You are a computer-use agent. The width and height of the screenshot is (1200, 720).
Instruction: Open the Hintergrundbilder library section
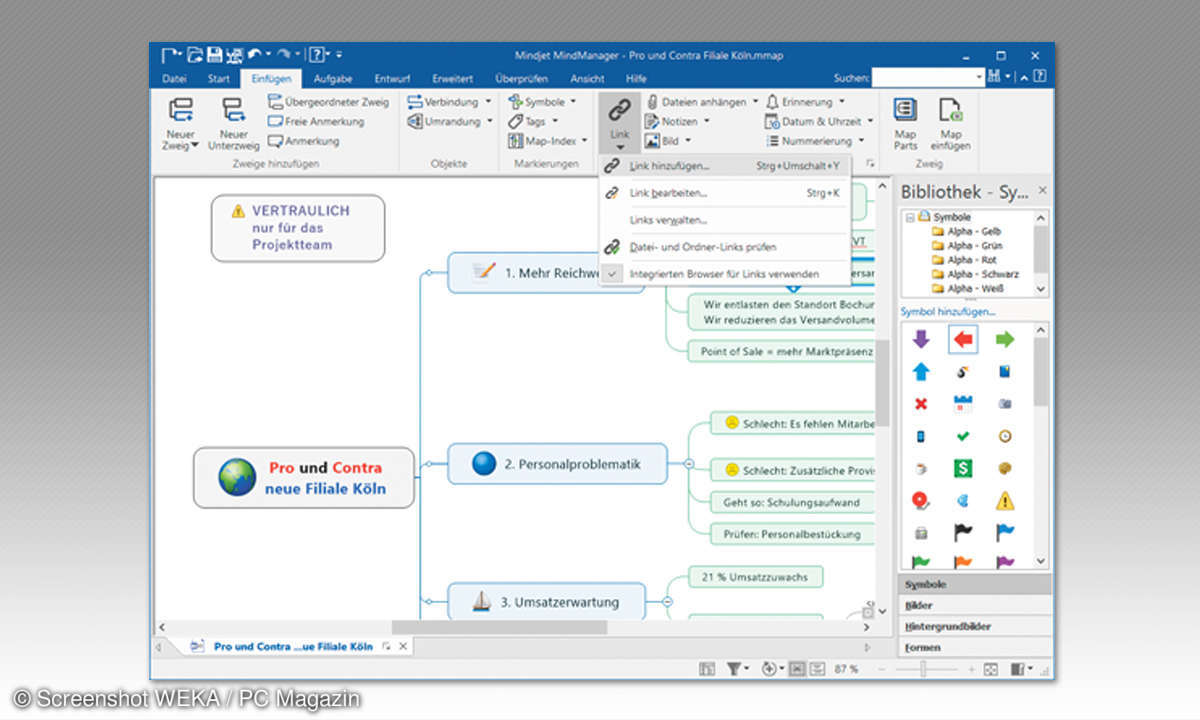975,626
